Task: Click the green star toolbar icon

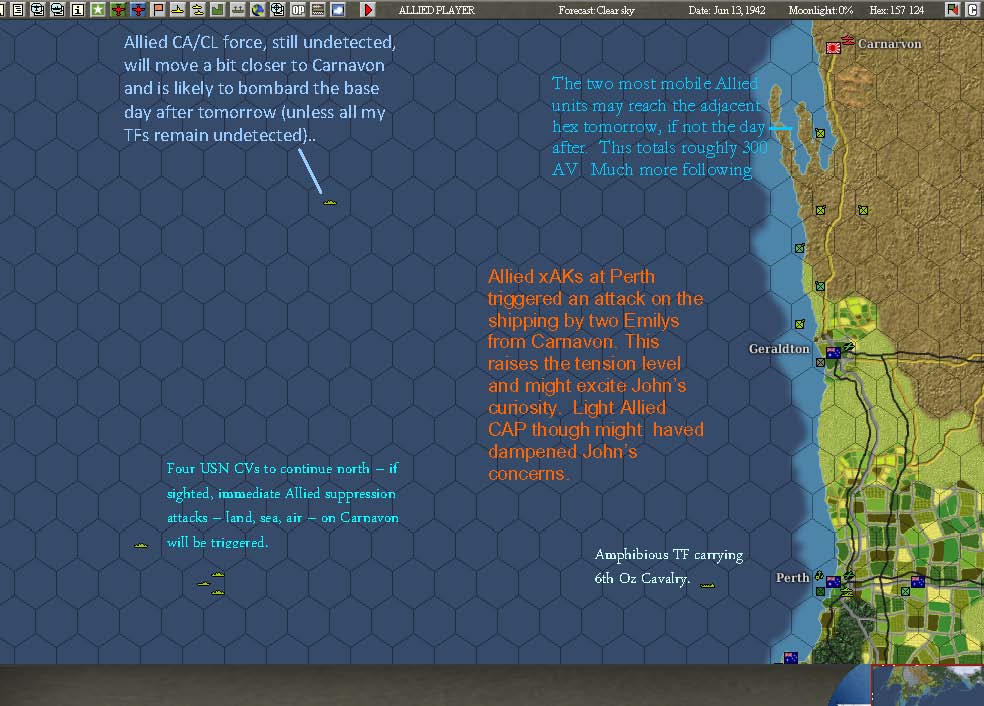Action: pos(98,9)
